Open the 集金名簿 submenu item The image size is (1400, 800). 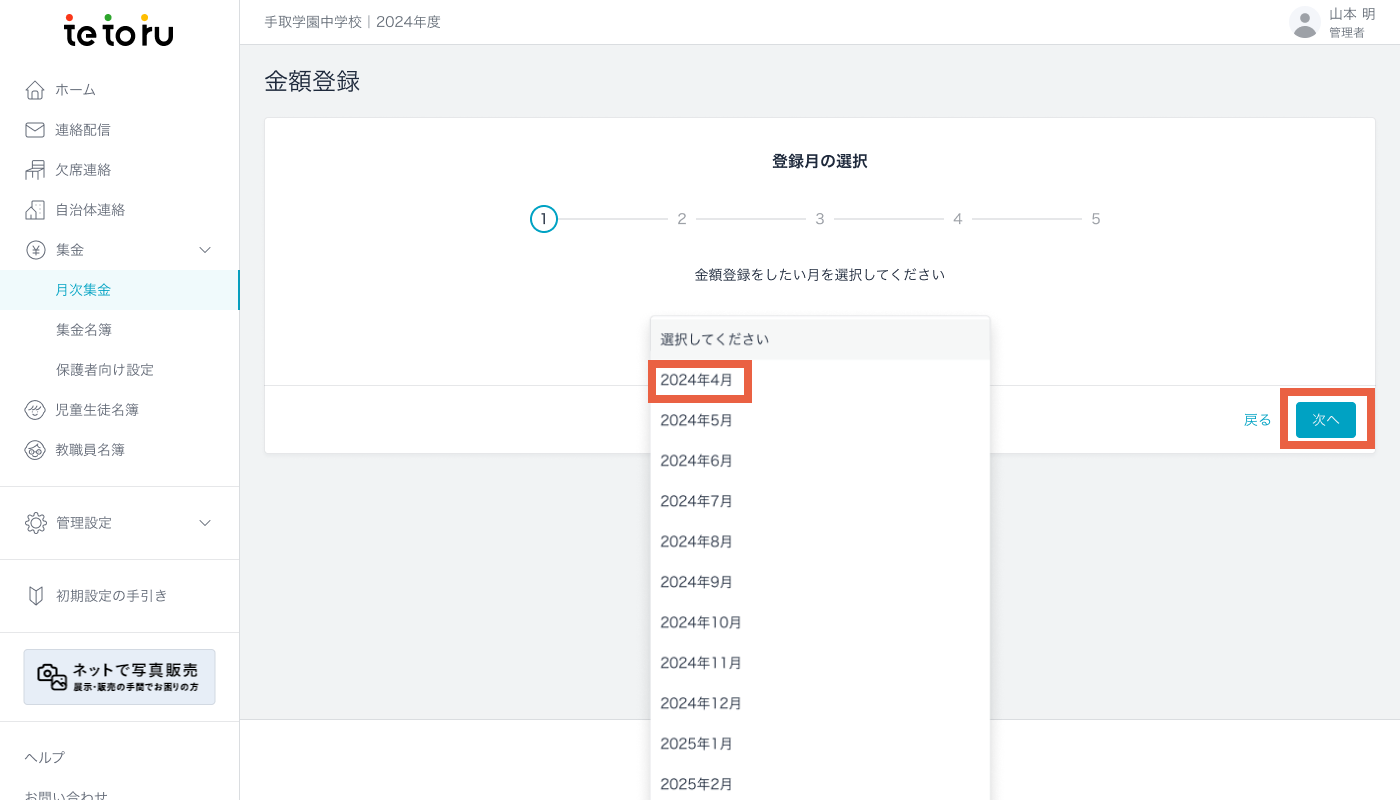coord(90,330)
